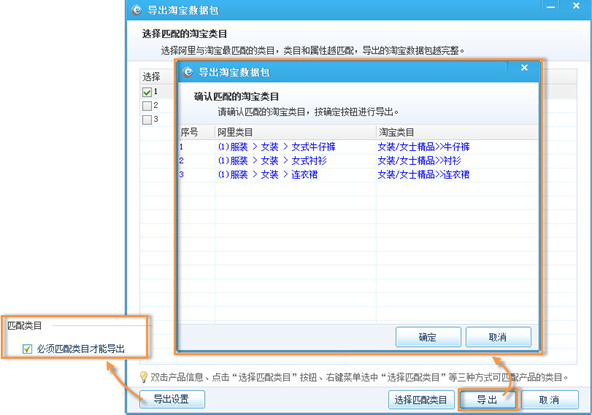592x415 pixels.
Task: Click 取消 button in confirmation dialog
Action: click(498, 337)
